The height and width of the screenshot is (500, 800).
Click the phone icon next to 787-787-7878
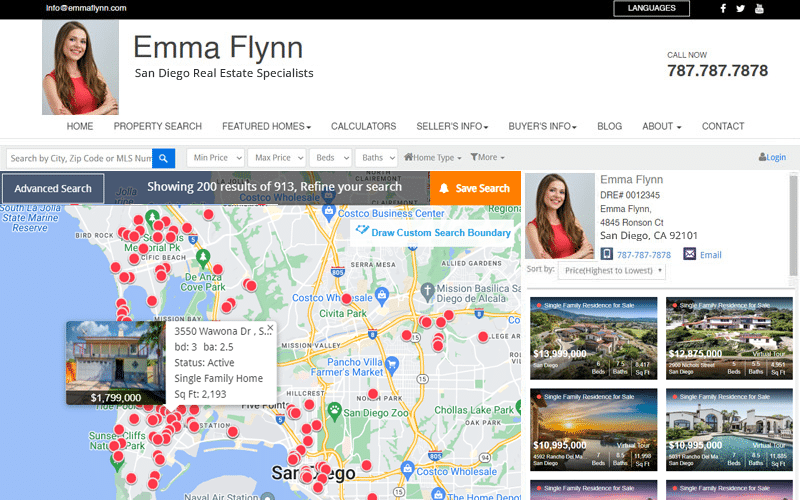[x=606, y=255]
